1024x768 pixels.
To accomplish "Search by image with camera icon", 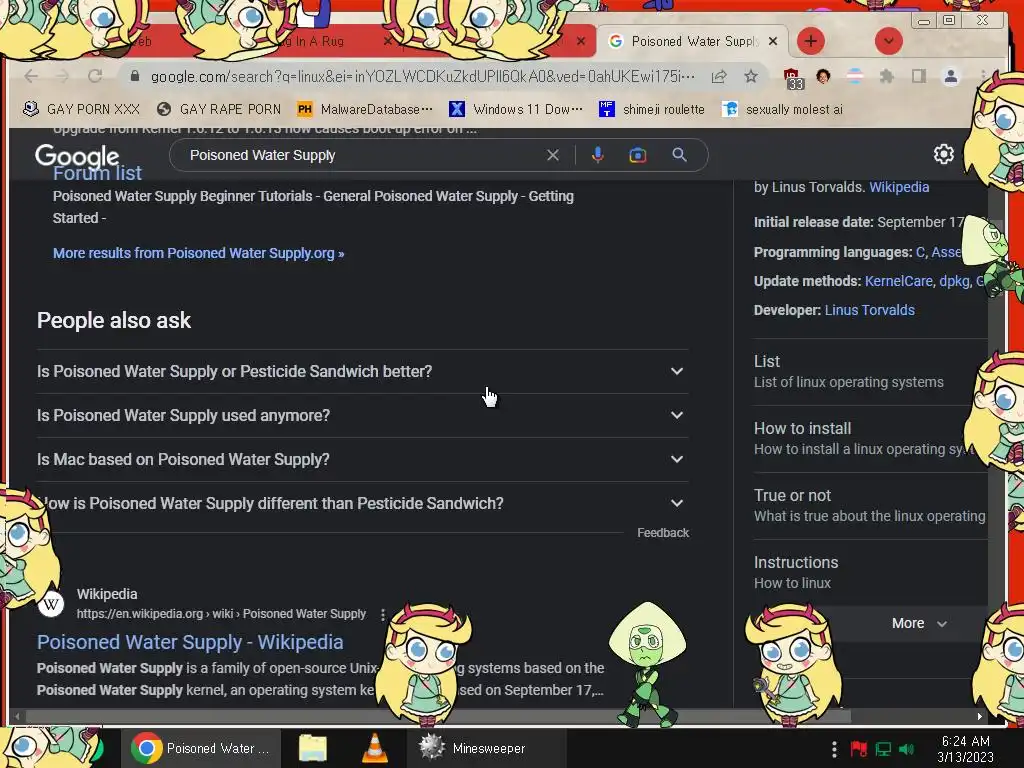I will [x=637, y=155].
